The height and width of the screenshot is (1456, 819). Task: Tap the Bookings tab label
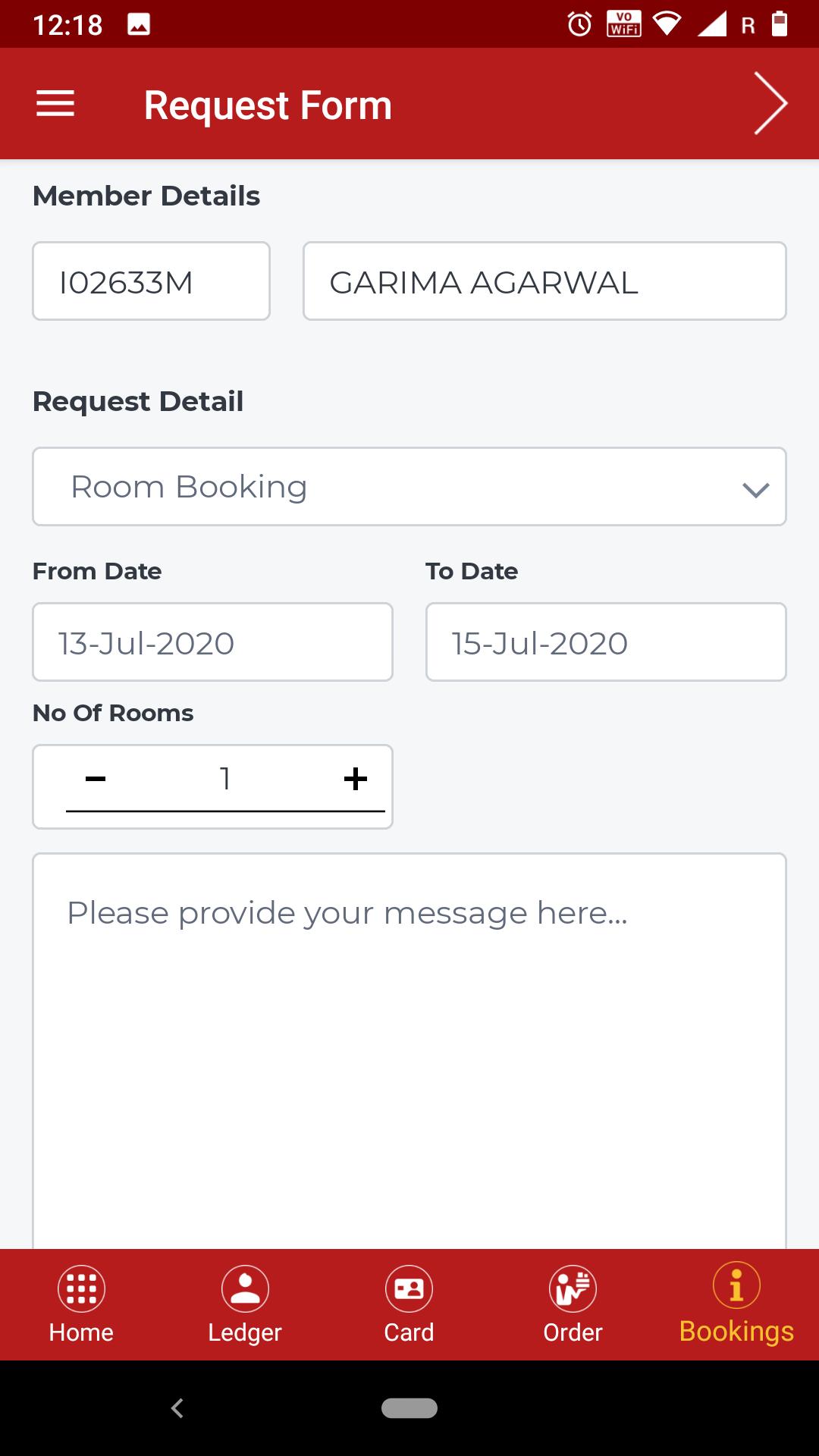pyautogui.click(x=736, y=1332)
